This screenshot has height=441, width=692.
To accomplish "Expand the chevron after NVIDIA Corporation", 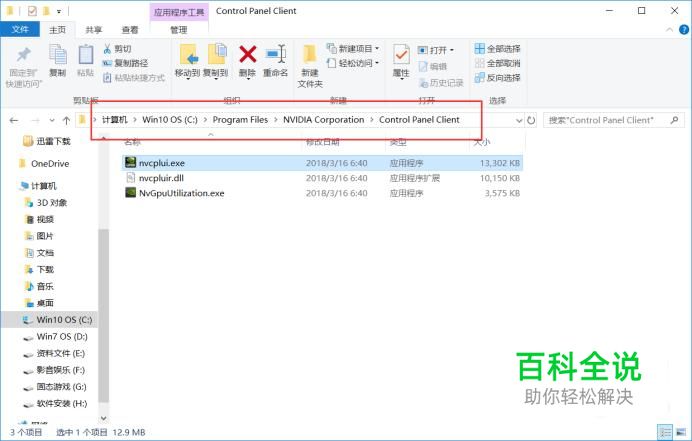I will tap(372, 120).
